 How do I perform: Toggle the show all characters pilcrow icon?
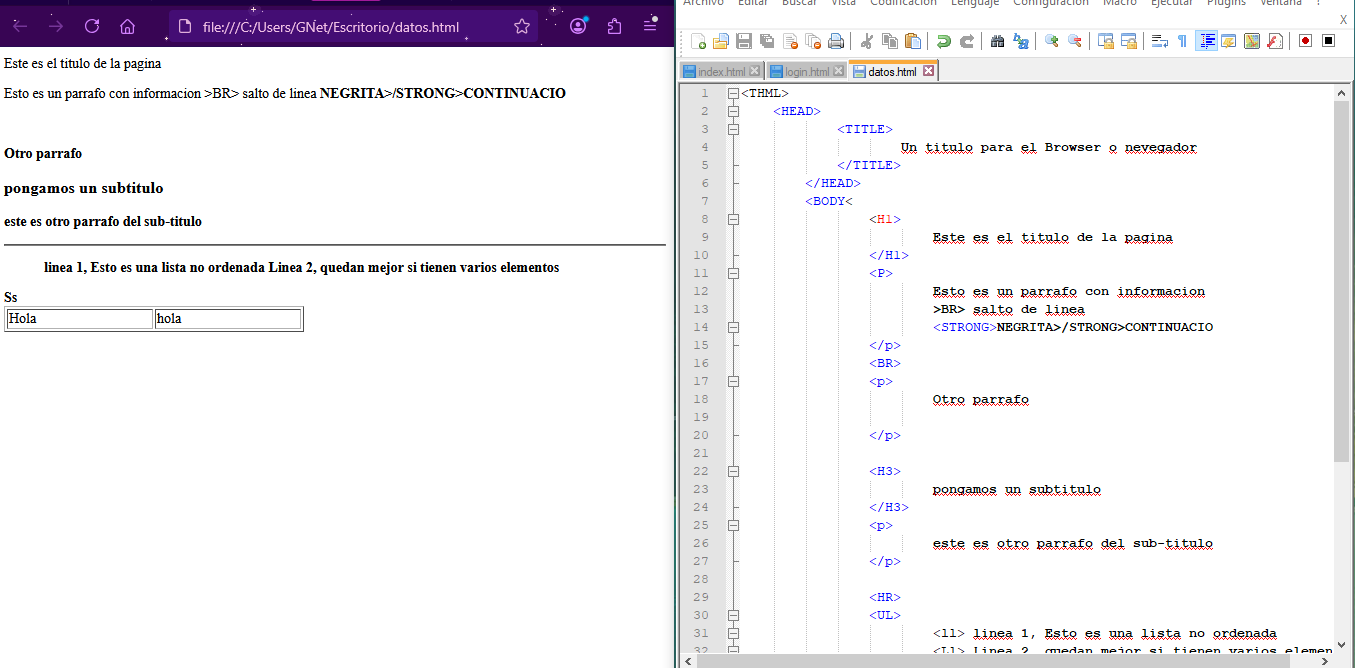pyautogui.click(x=1182, y=41)
